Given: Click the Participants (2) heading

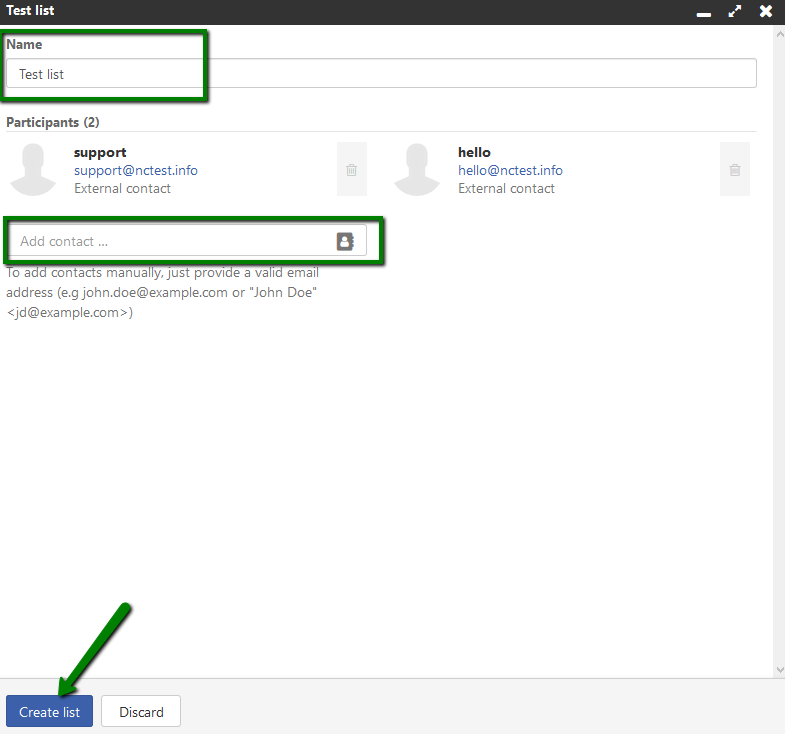Looking at the screenshot, I should 53,122.
